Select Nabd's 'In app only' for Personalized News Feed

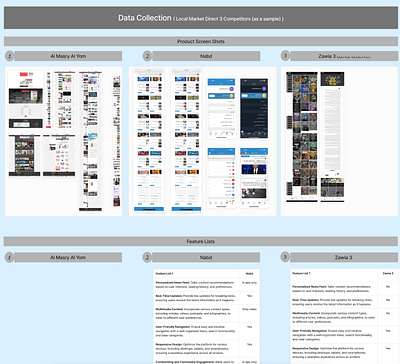pos(249,283)
